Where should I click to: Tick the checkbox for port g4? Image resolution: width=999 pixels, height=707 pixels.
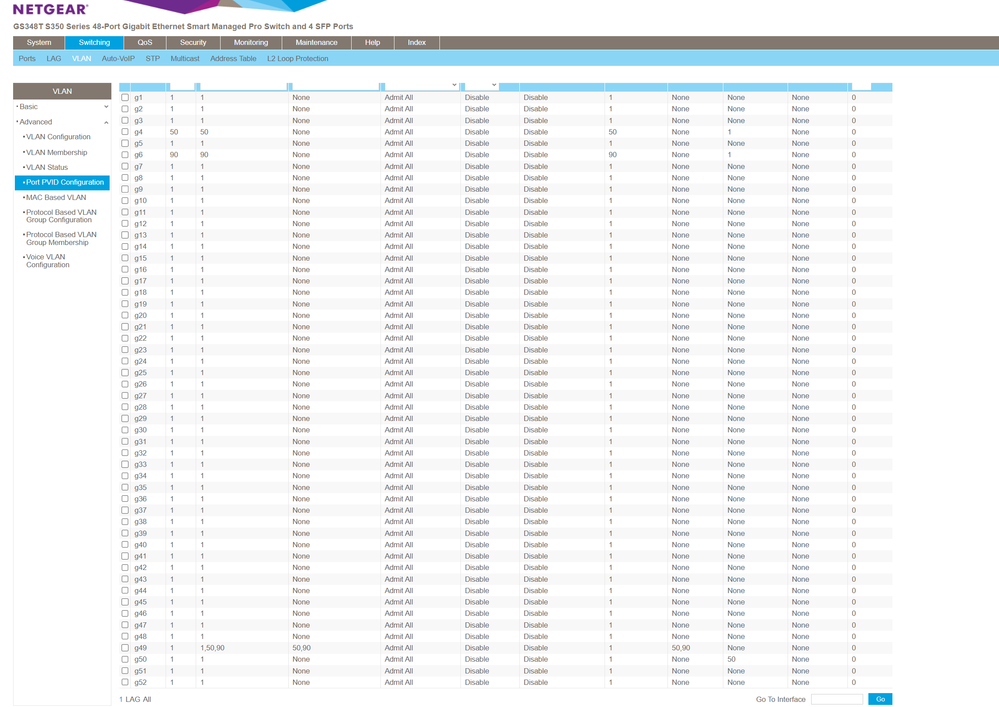(x=125, y=132)
